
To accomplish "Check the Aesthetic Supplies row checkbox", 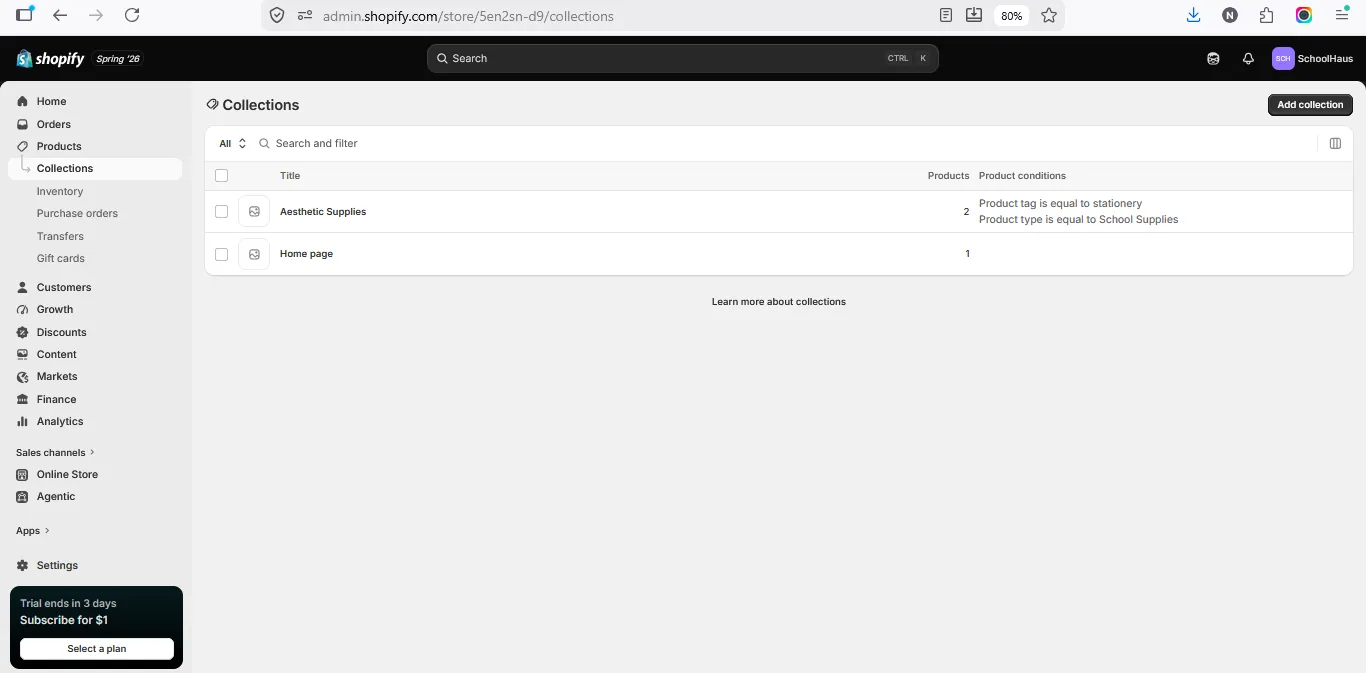I will pos(222,212).
